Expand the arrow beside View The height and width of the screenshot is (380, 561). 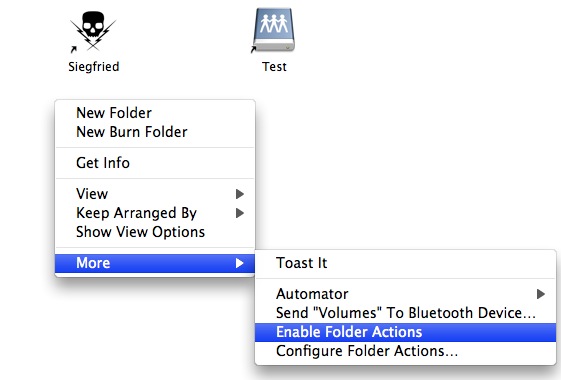point(240,194)
